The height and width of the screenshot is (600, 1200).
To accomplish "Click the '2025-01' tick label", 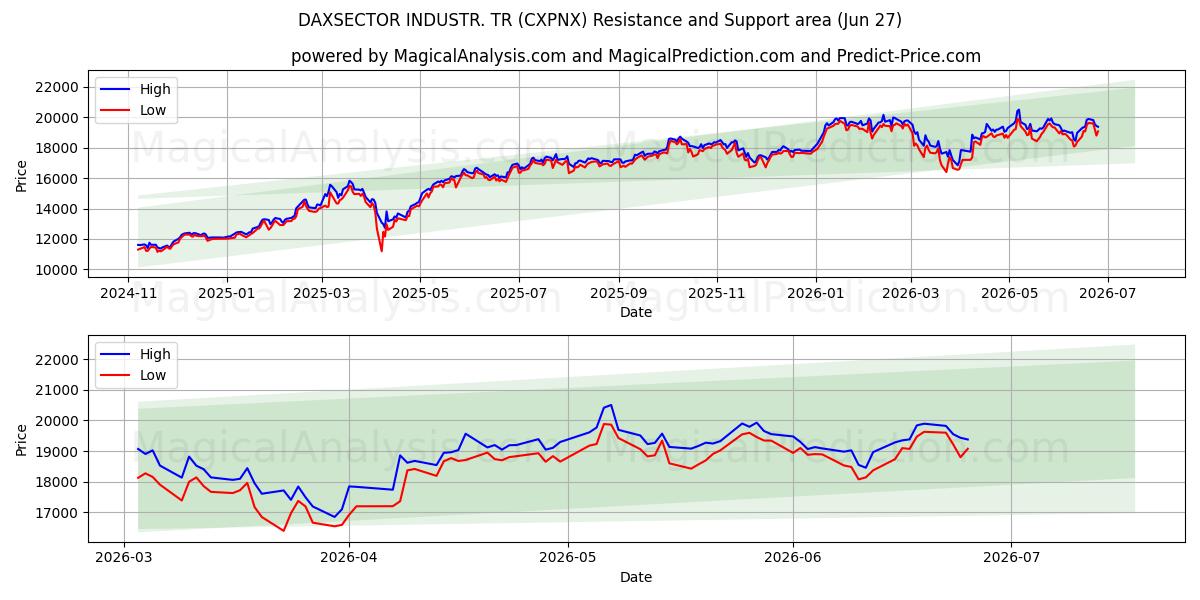I will (x=225, y=293).
